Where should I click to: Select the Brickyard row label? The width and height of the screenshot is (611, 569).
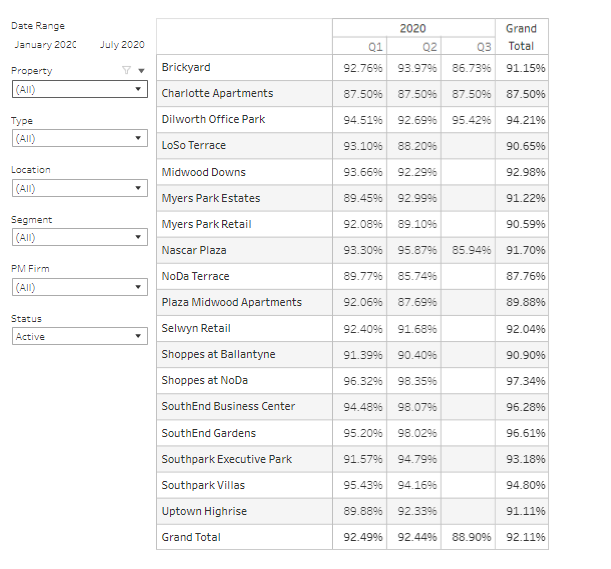187,67
